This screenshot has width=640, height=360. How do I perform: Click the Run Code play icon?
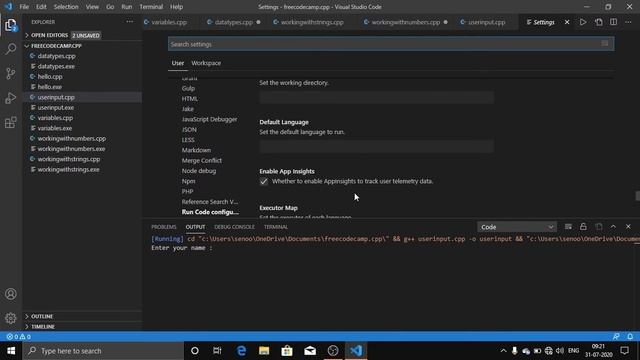[x=583, y=22]
